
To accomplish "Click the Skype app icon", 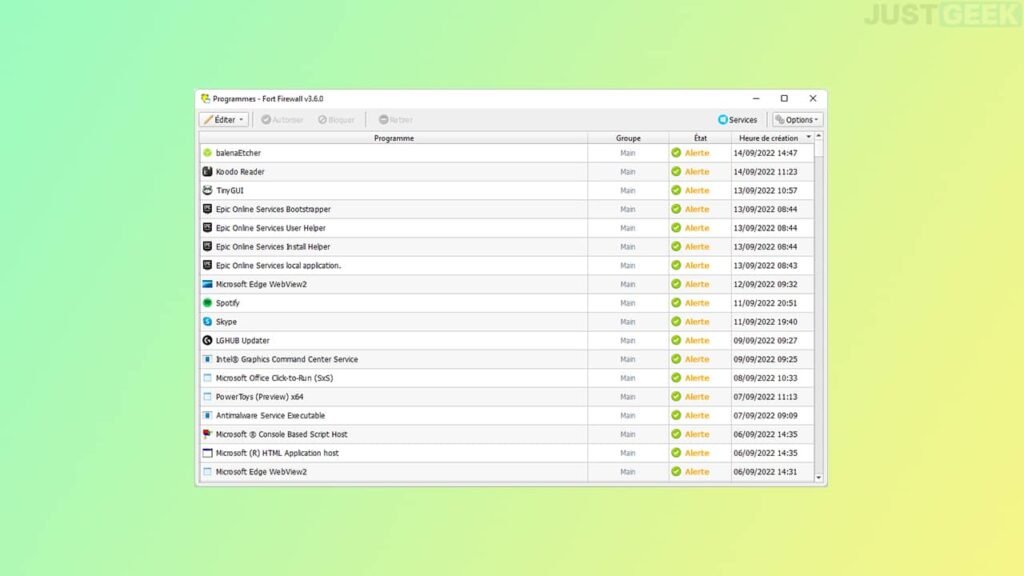I will point(207,322).
